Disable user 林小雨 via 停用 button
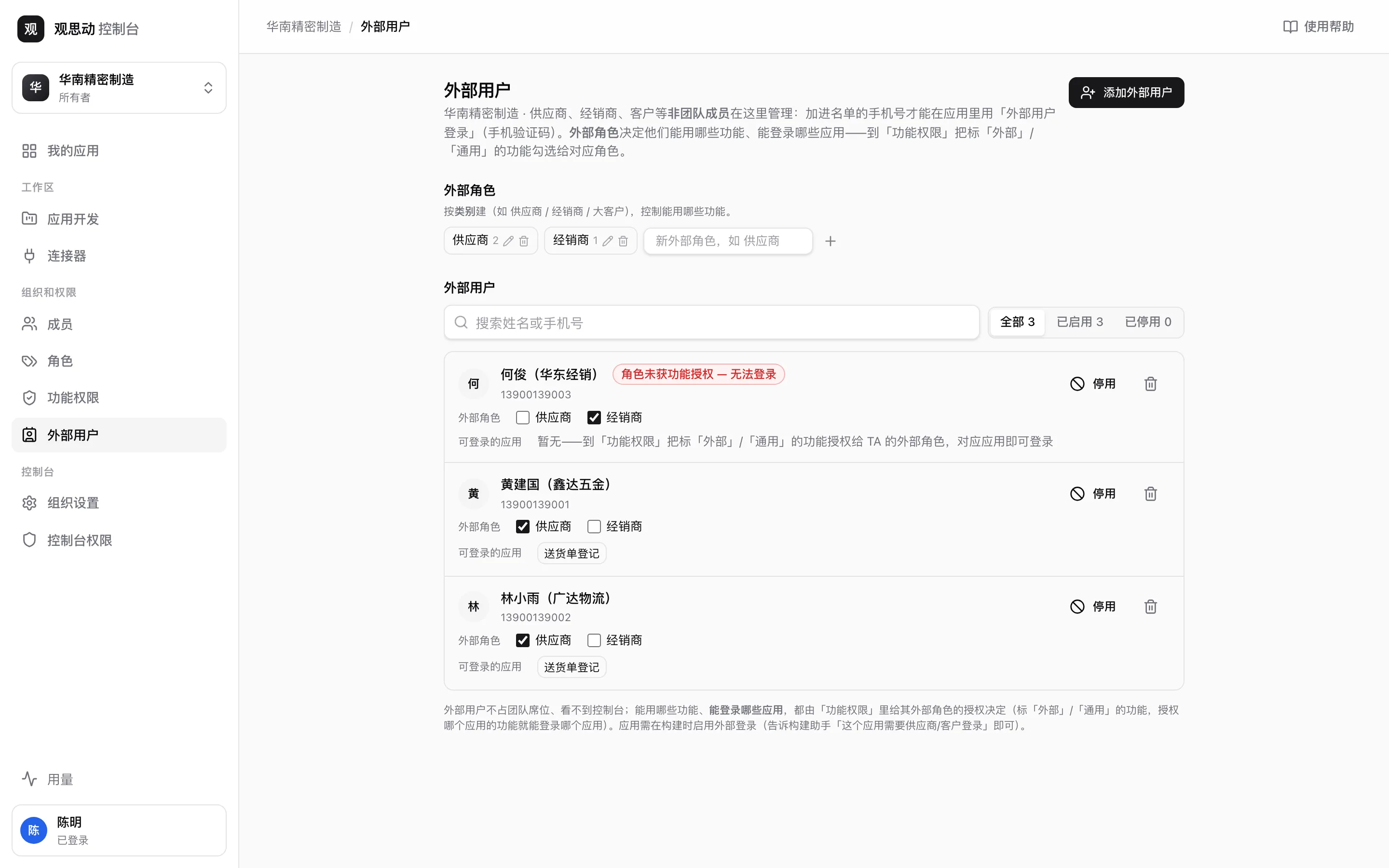Viewport: 1389px width, 868px height. click(1093, 606)
